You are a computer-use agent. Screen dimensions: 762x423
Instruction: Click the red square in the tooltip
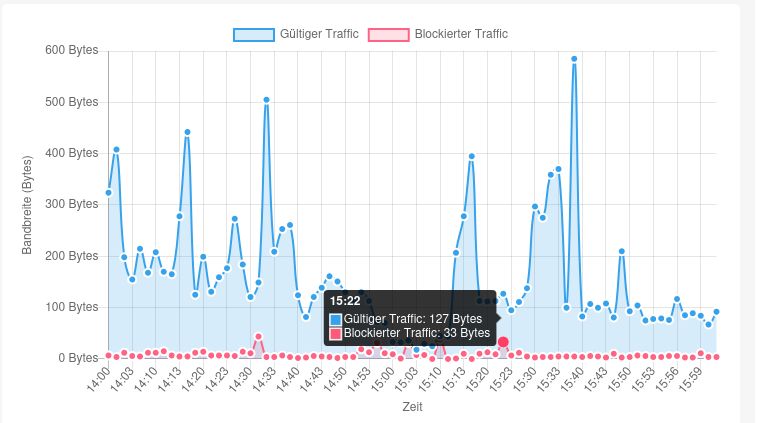[x=335, y=333]
